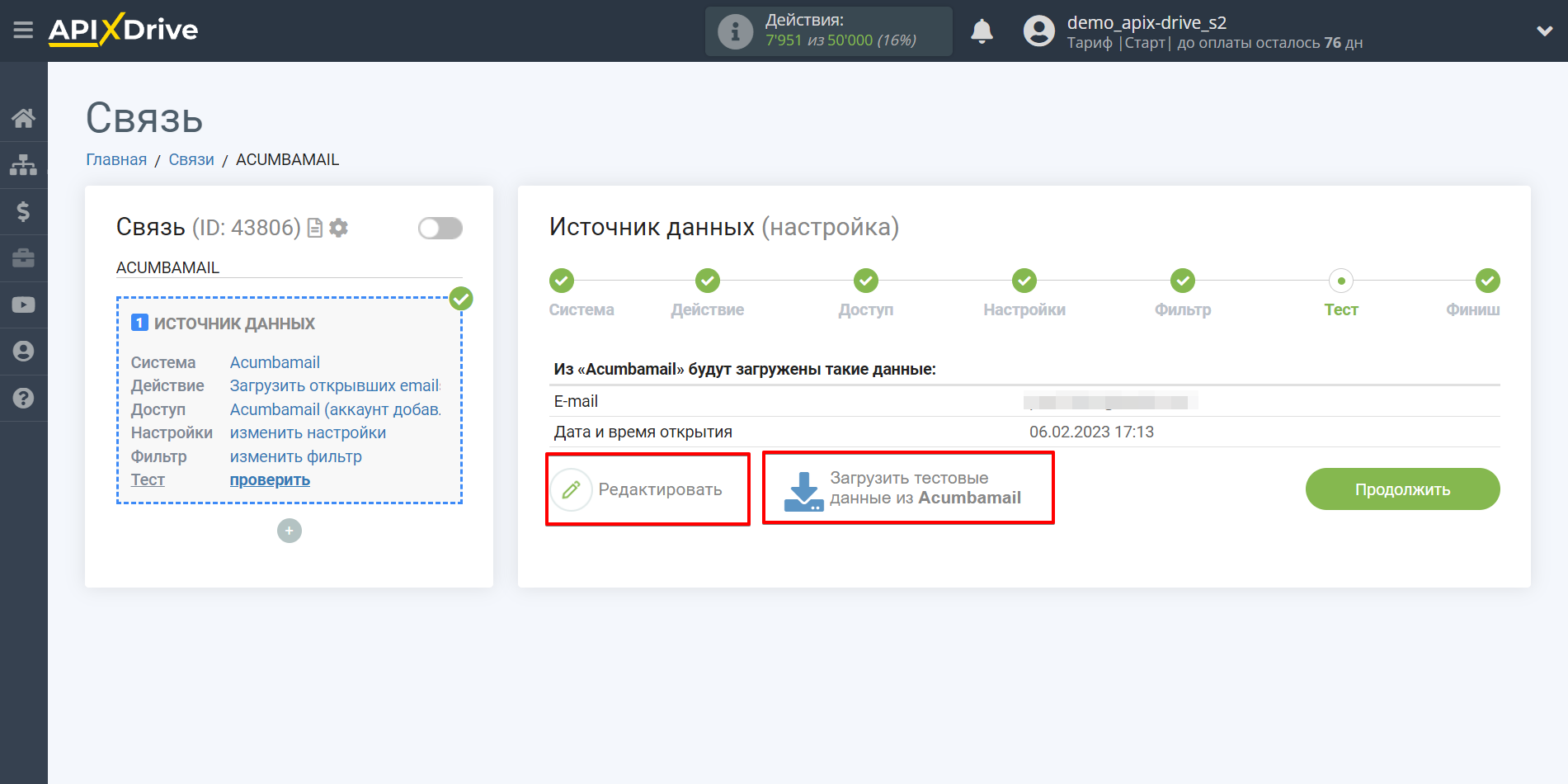Click the проверить test link
Viewport: 1568px width, 784px height.
pos(270,479)
